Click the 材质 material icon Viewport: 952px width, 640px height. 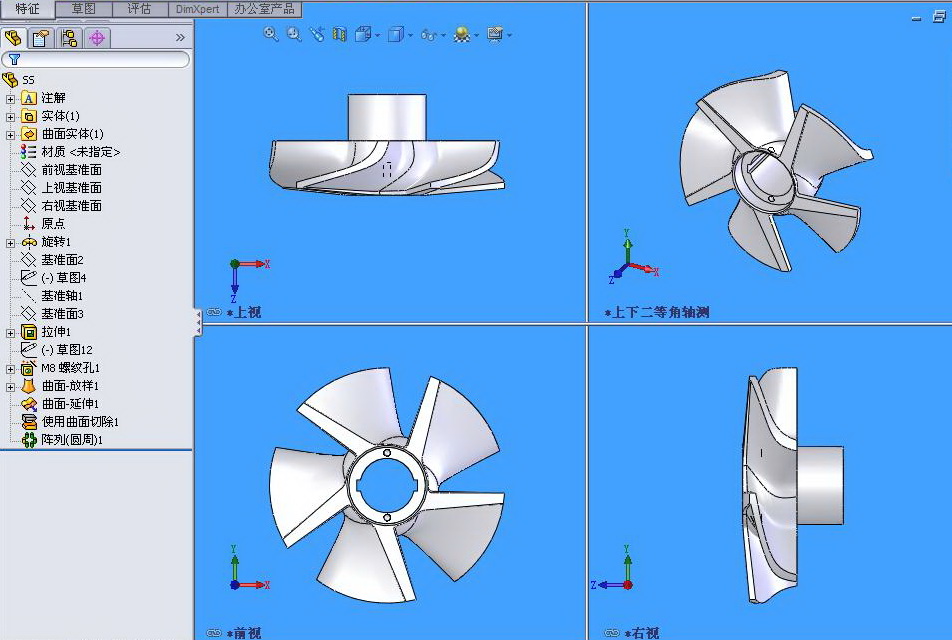29,152
